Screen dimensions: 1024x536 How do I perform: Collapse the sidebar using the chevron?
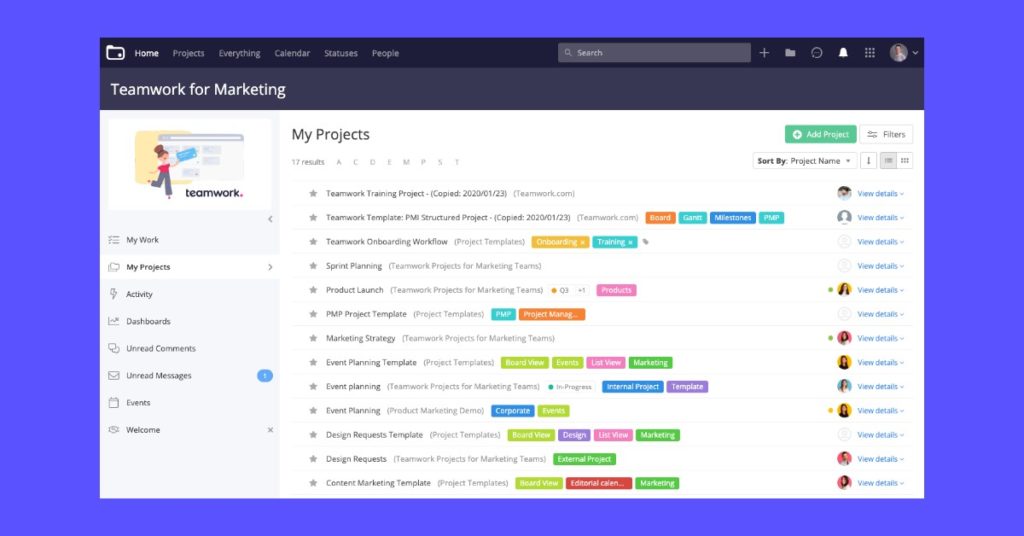pos(270,219)
